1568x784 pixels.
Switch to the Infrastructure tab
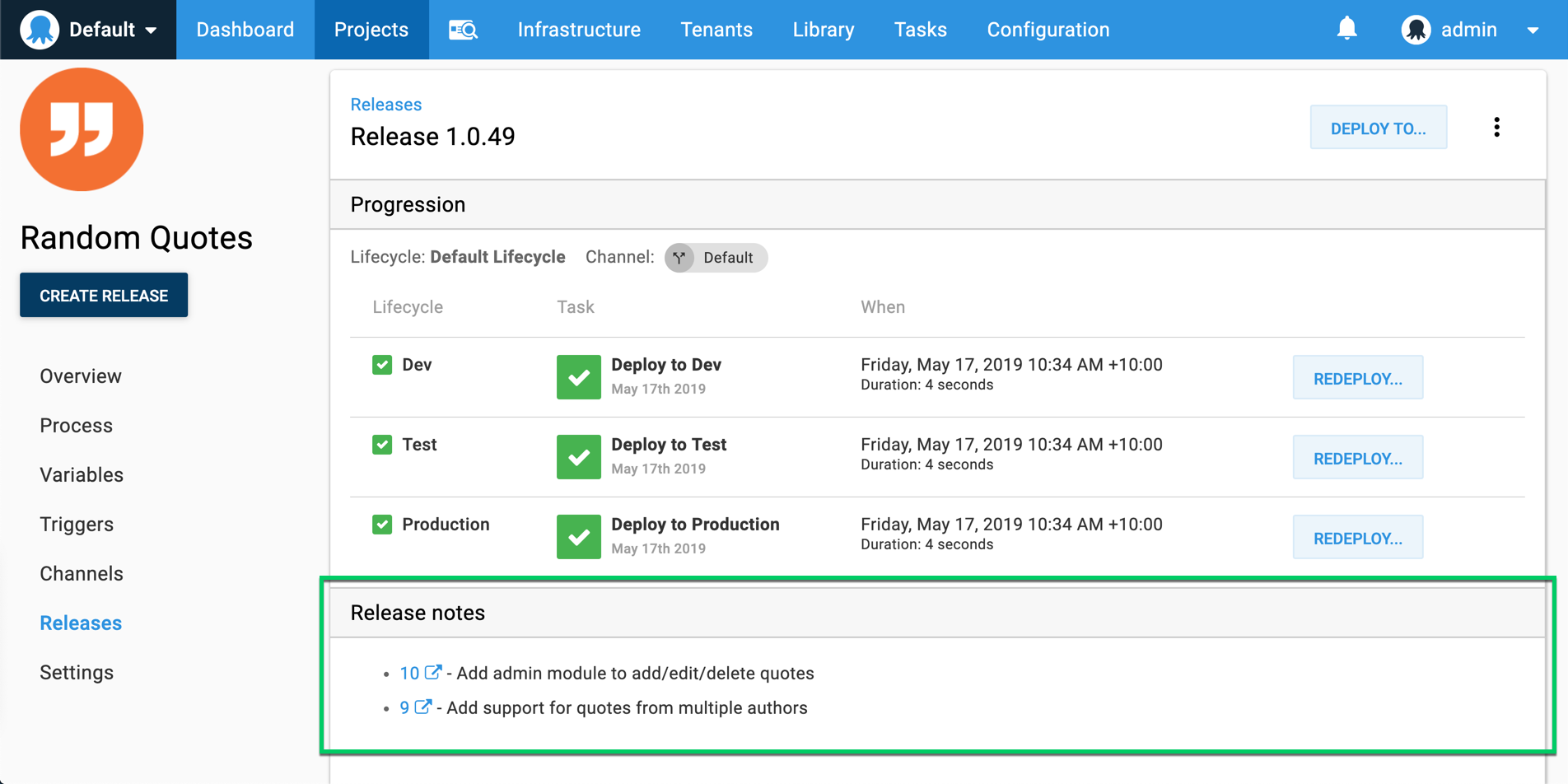point(579,29)
